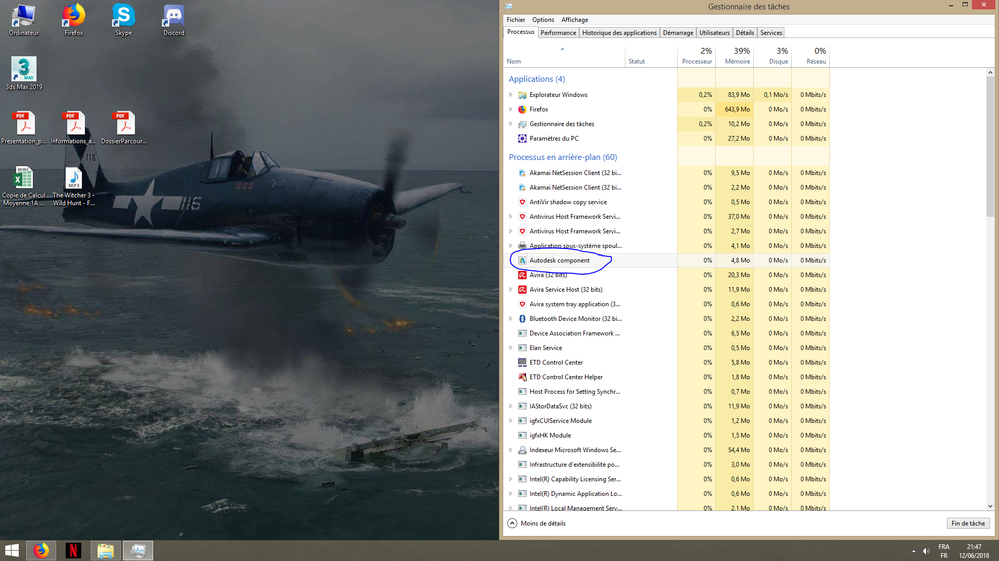The height and width of the screenshot is (561, 999).
Task: Expand the Avira Service Host entry
Action: click(x=511, y=290)
